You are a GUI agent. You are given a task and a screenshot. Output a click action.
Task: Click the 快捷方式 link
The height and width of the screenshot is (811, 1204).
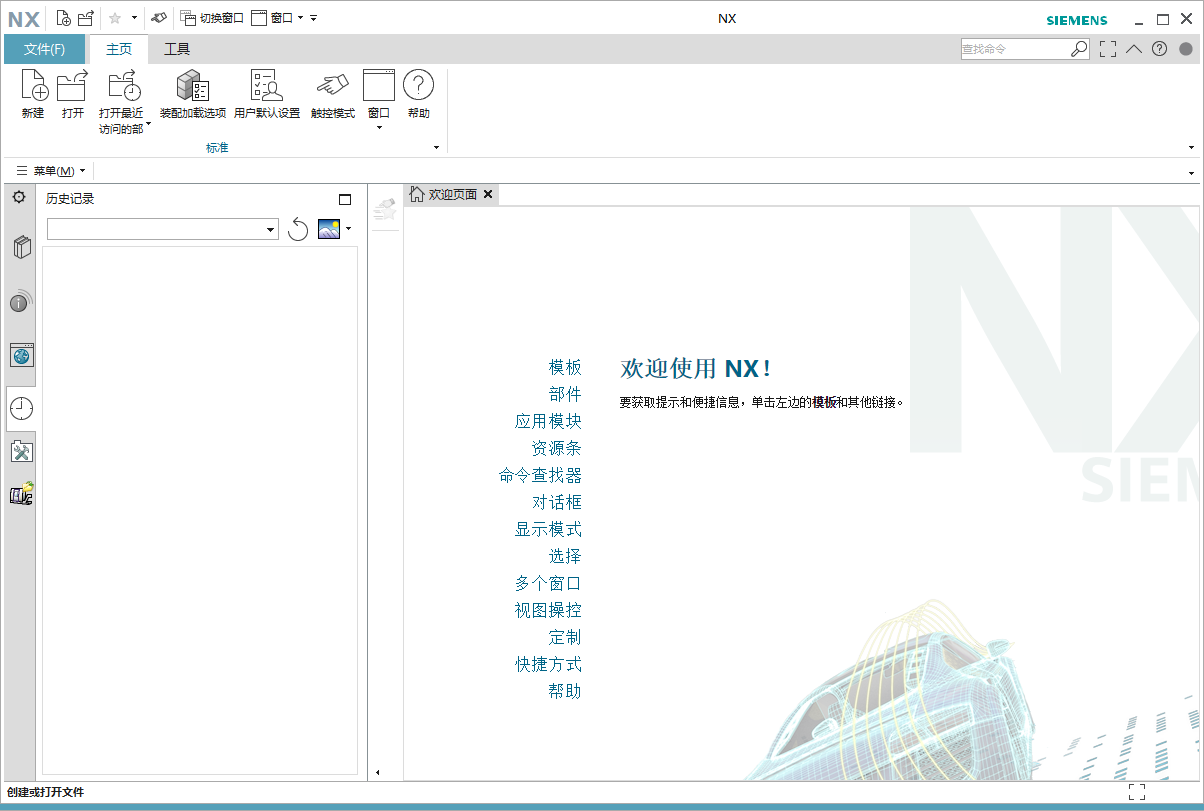point(548,665)
